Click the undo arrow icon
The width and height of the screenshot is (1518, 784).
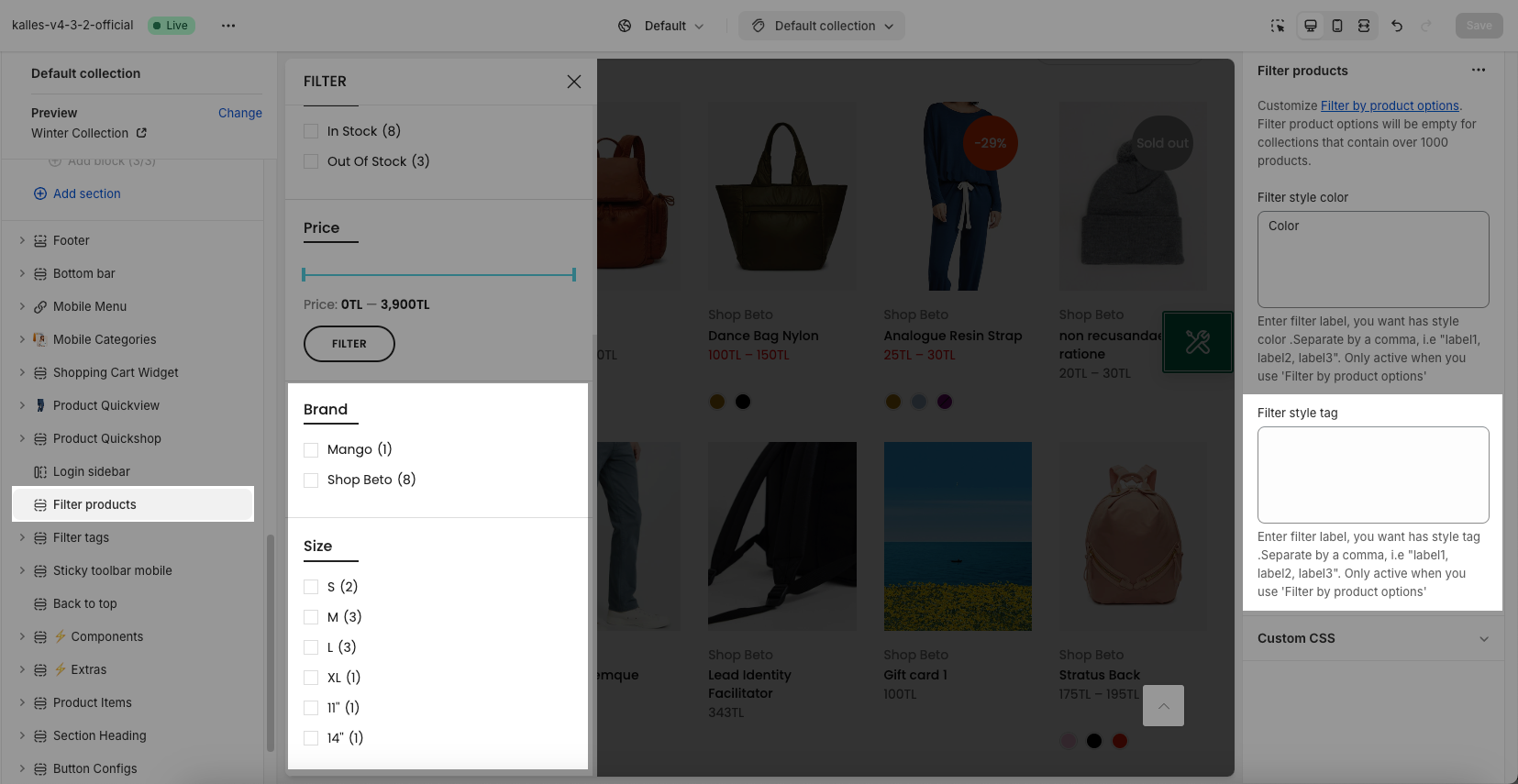(x=1397, y=26)
